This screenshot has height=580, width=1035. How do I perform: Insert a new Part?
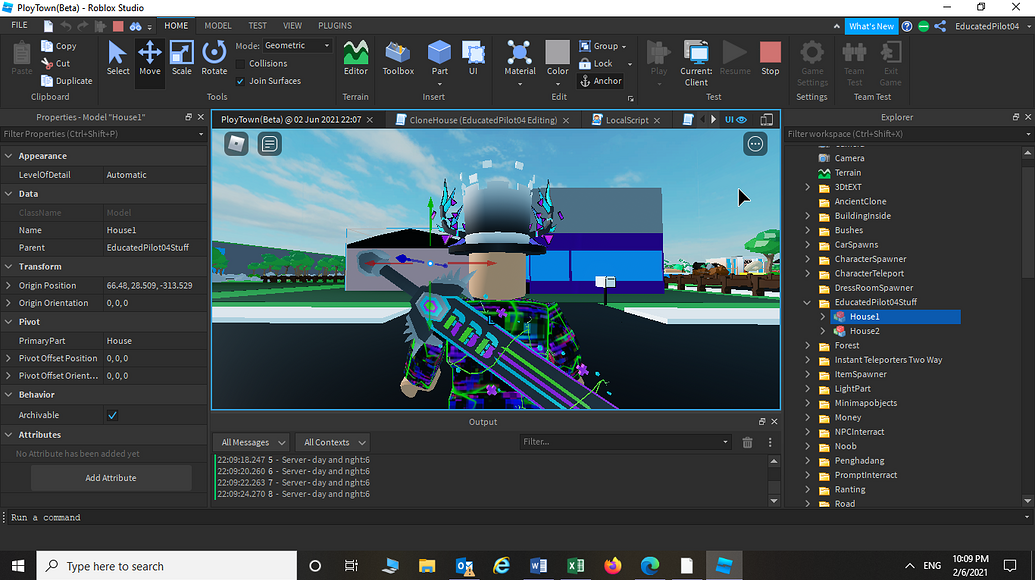440,58
